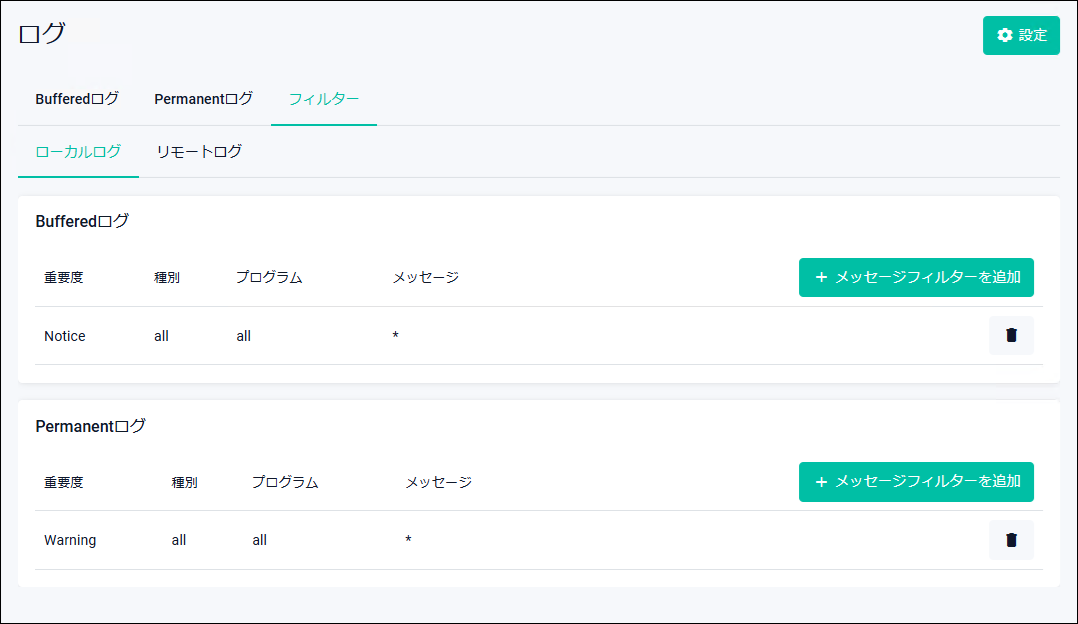Click 重要度 column header in Buffered log
The width and height of the screenshot is (1078, 624).
63,277
